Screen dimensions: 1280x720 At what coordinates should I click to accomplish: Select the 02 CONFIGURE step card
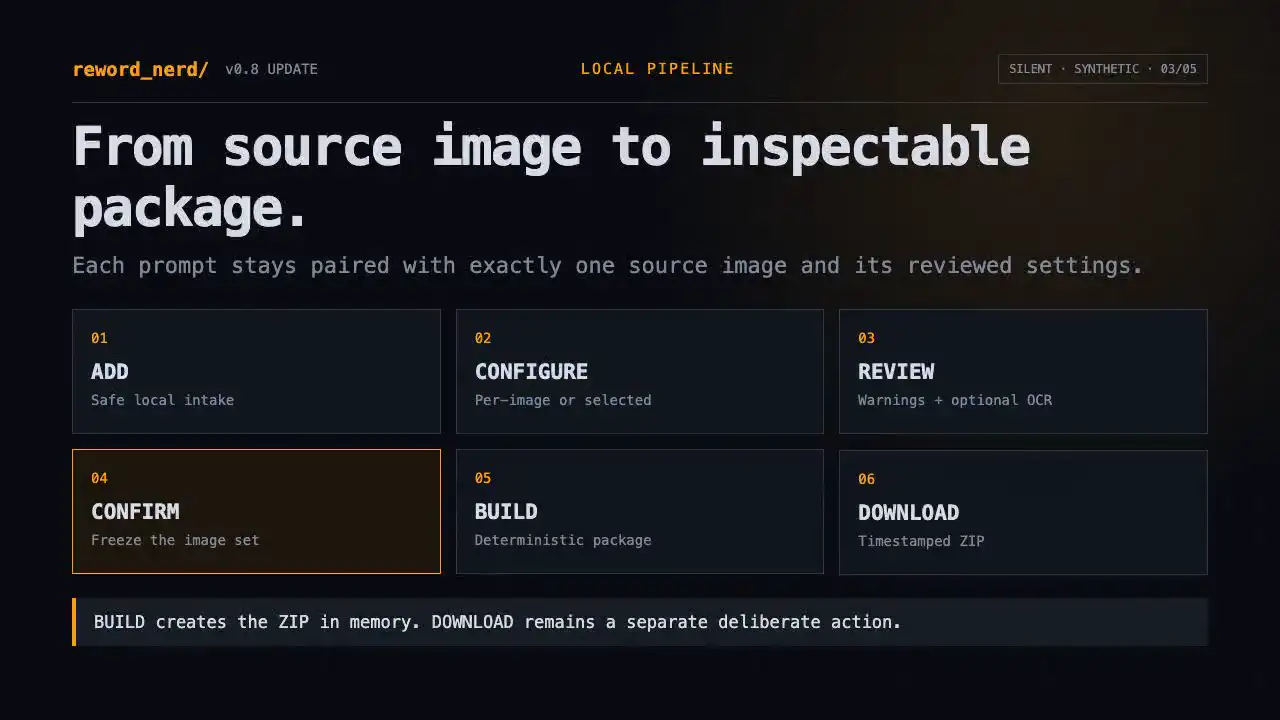point(640,371)
